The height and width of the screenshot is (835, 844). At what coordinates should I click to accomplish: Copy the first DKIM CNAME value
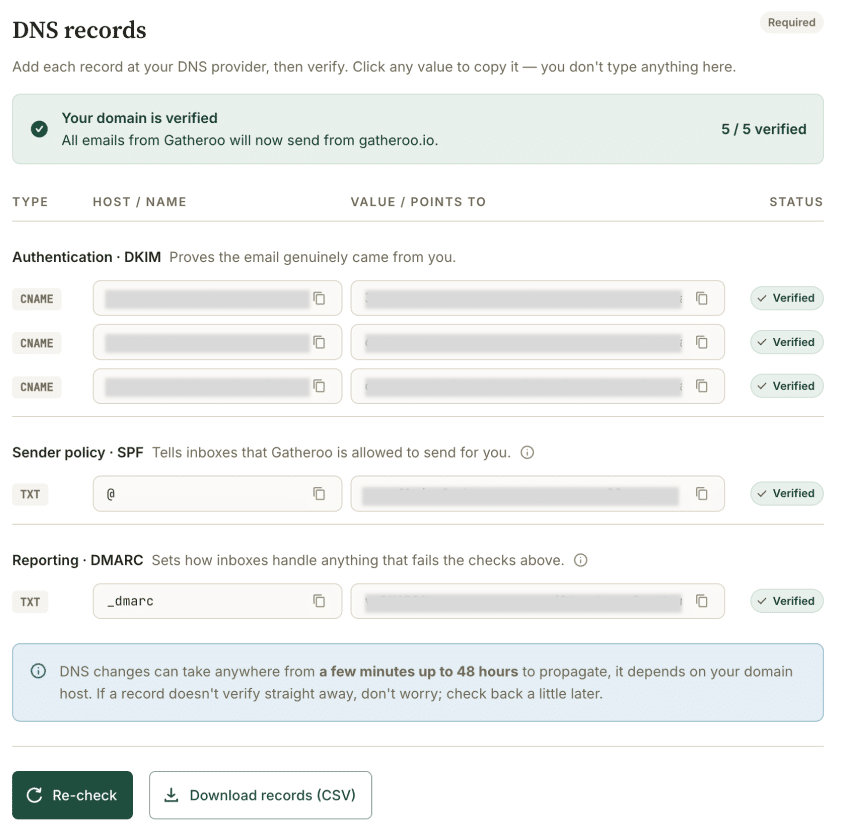pyautogui.click(x=702, y=298)
